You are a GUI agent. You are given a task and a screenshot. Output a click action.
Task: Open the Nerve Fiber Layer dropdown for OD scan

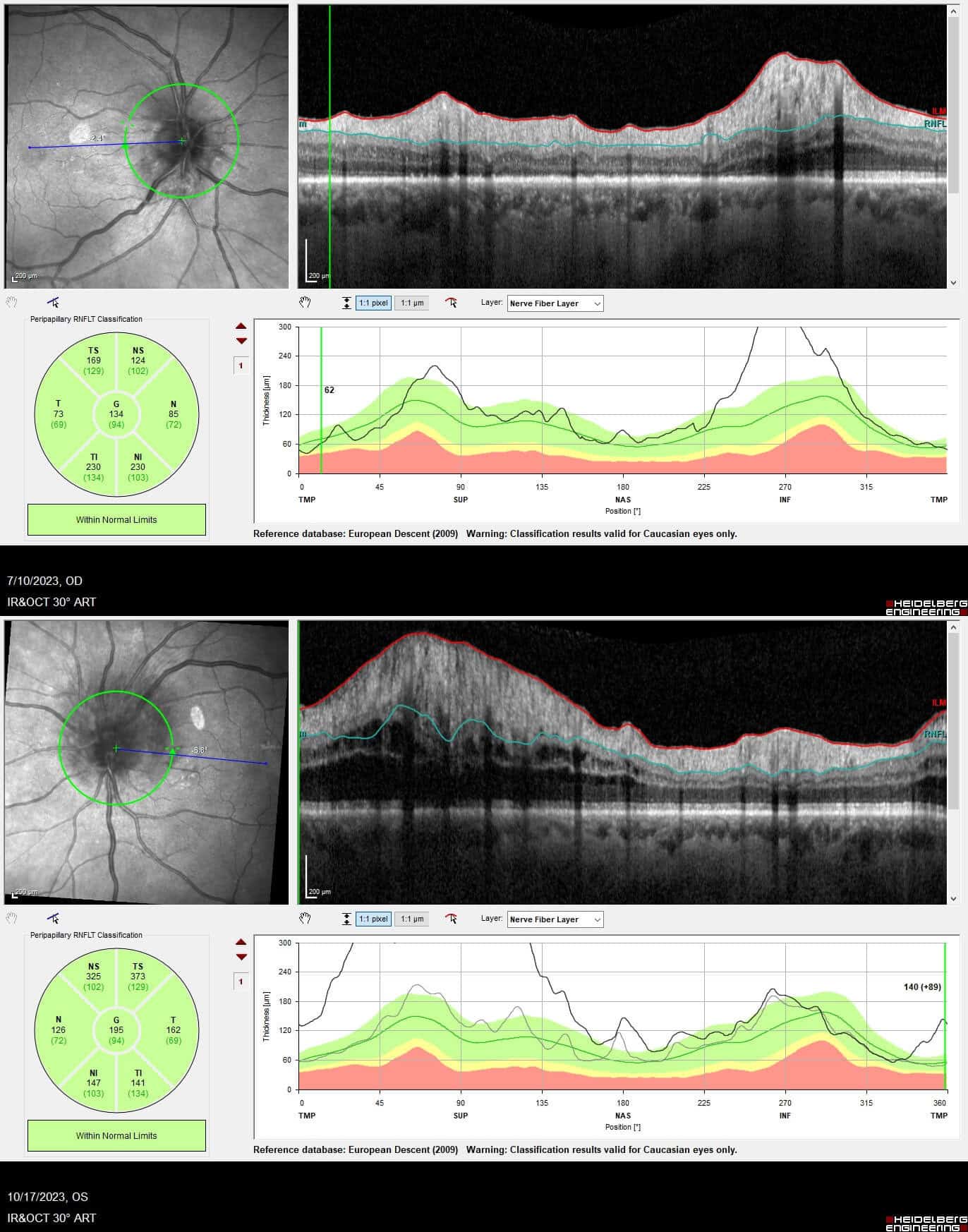(x=555, y=303)
